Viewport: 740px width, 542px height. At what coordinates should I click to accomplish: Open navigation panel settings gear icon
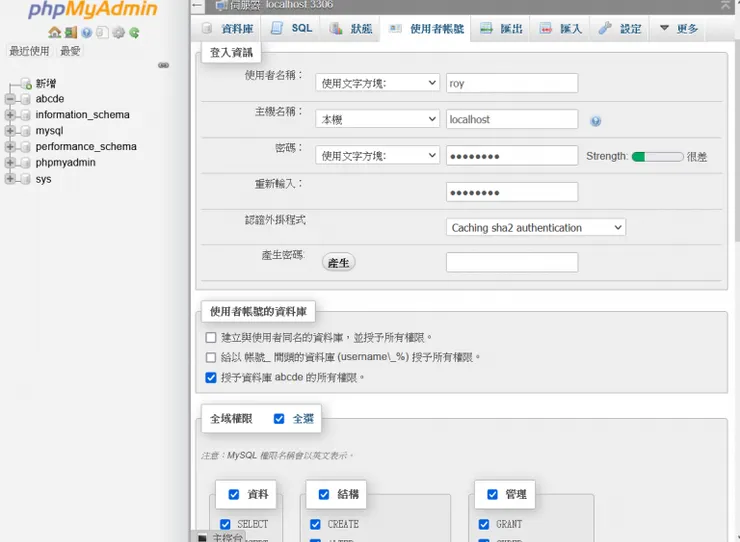click(x=118, y=32)
